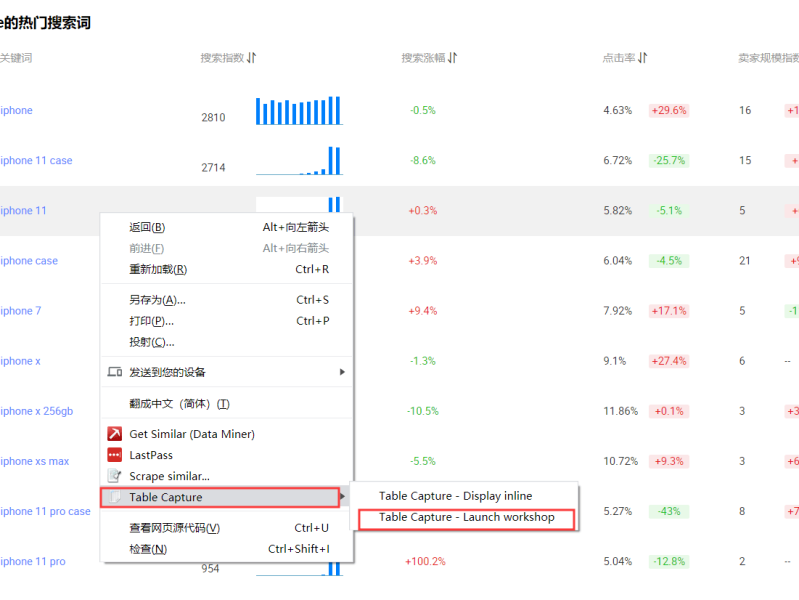Click the -8.6% search growth value
Screen dimensions: 799x600
(x=422, y=161)
